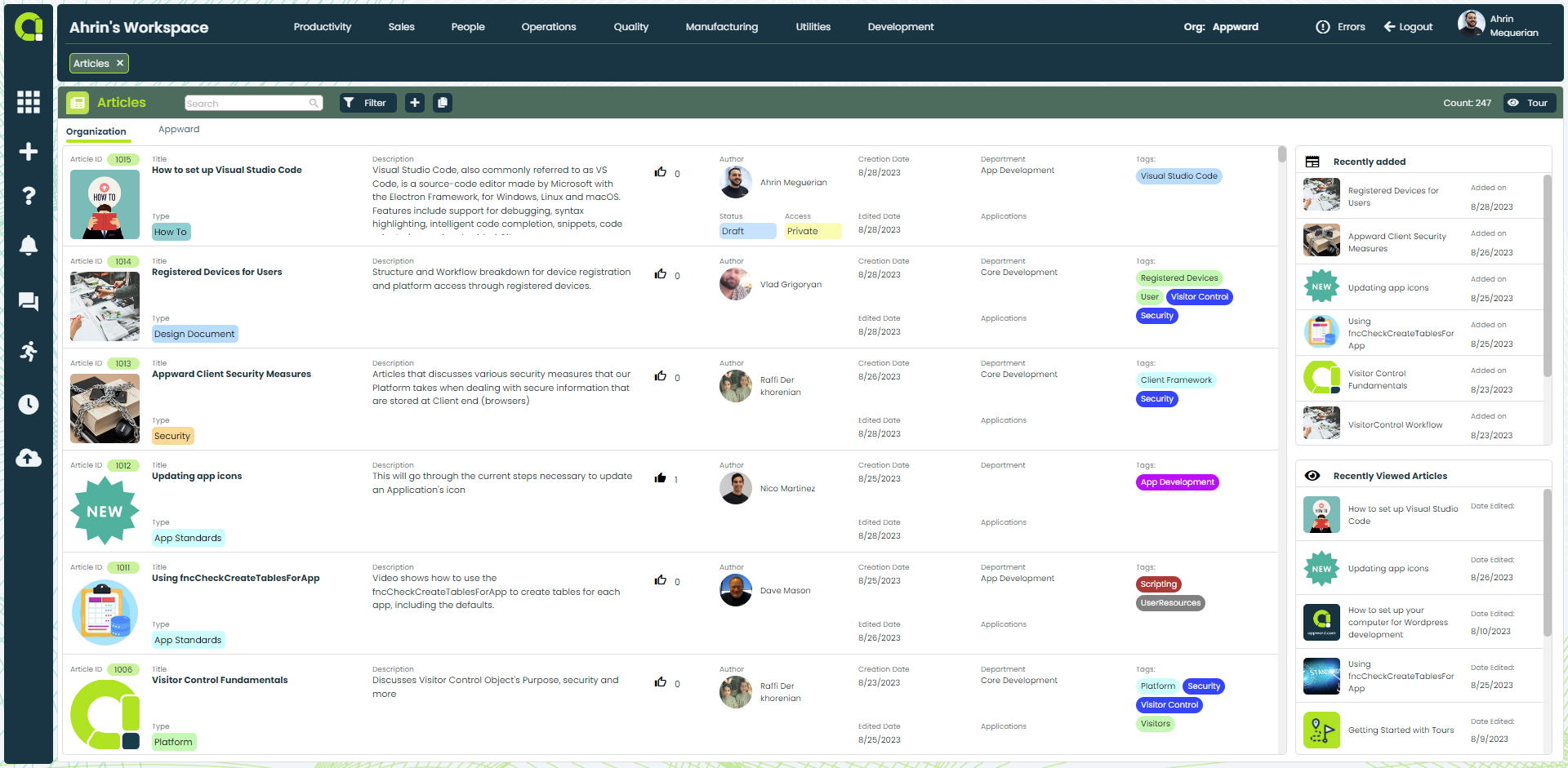Screen dimensions: 1568x768
Task: Open the Draft status dropdown
Action: click(747, 231)
